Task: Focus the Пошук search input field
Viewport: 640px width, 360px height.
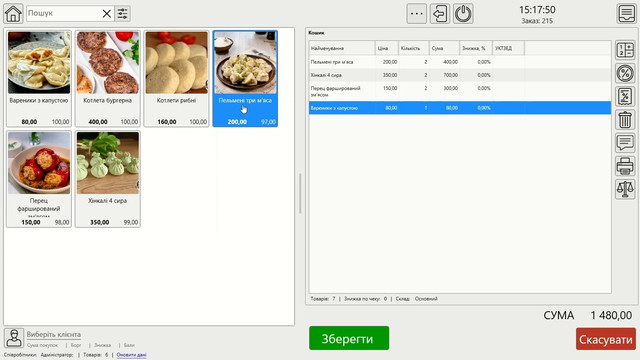Action: pyautogui.click(x=64, y=13)
